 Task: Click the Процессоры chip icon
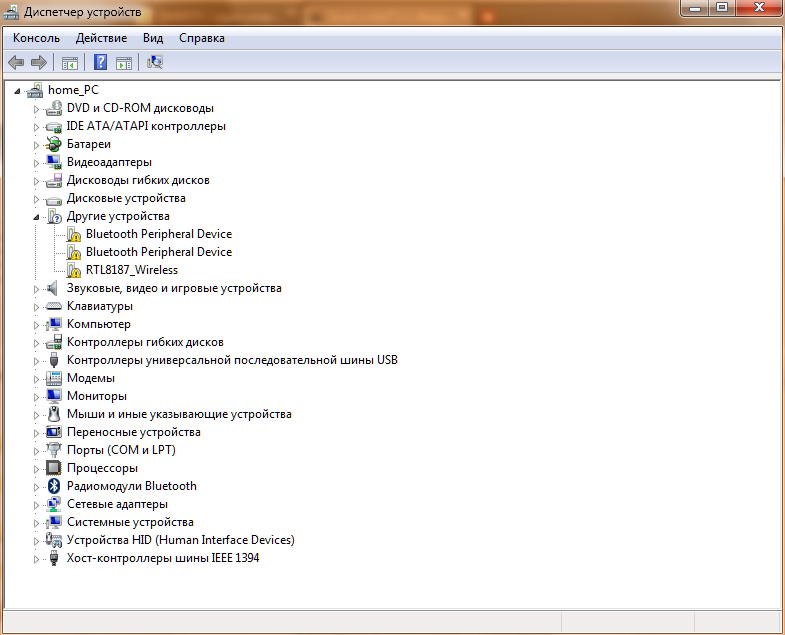click(54, 468)
